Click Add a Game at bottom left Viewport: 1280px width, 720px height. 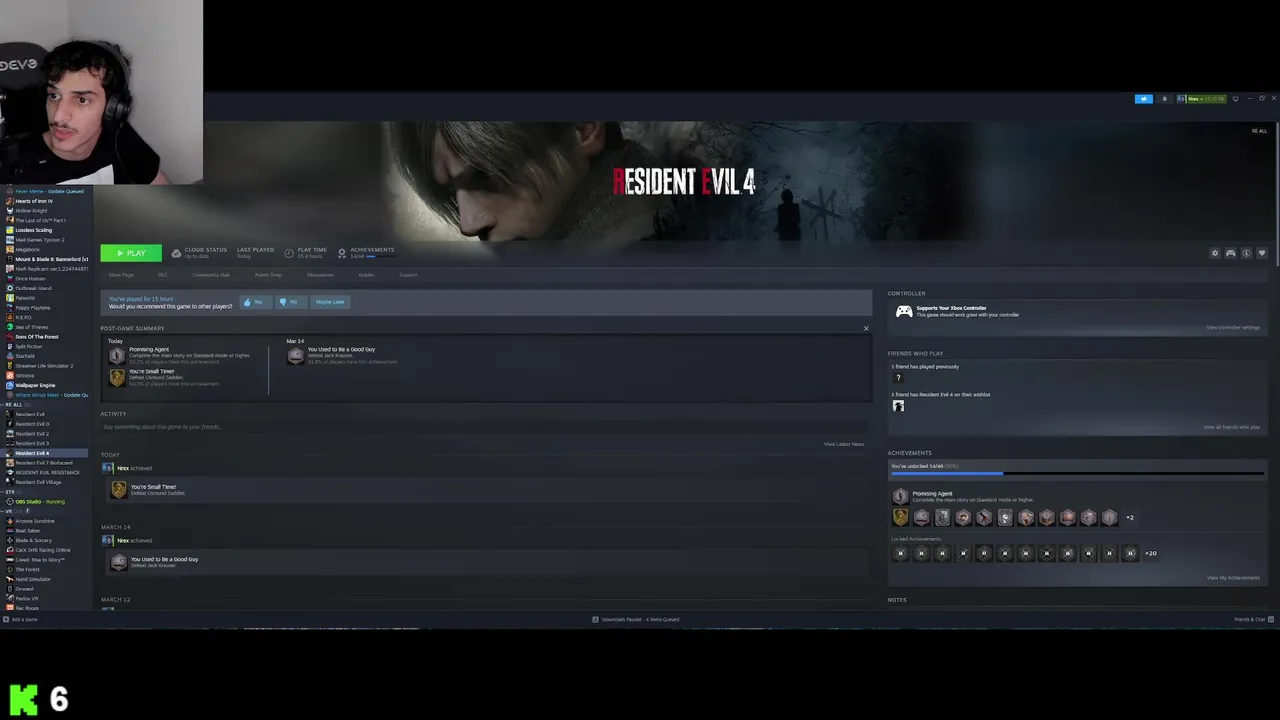[x=21, y=619]
